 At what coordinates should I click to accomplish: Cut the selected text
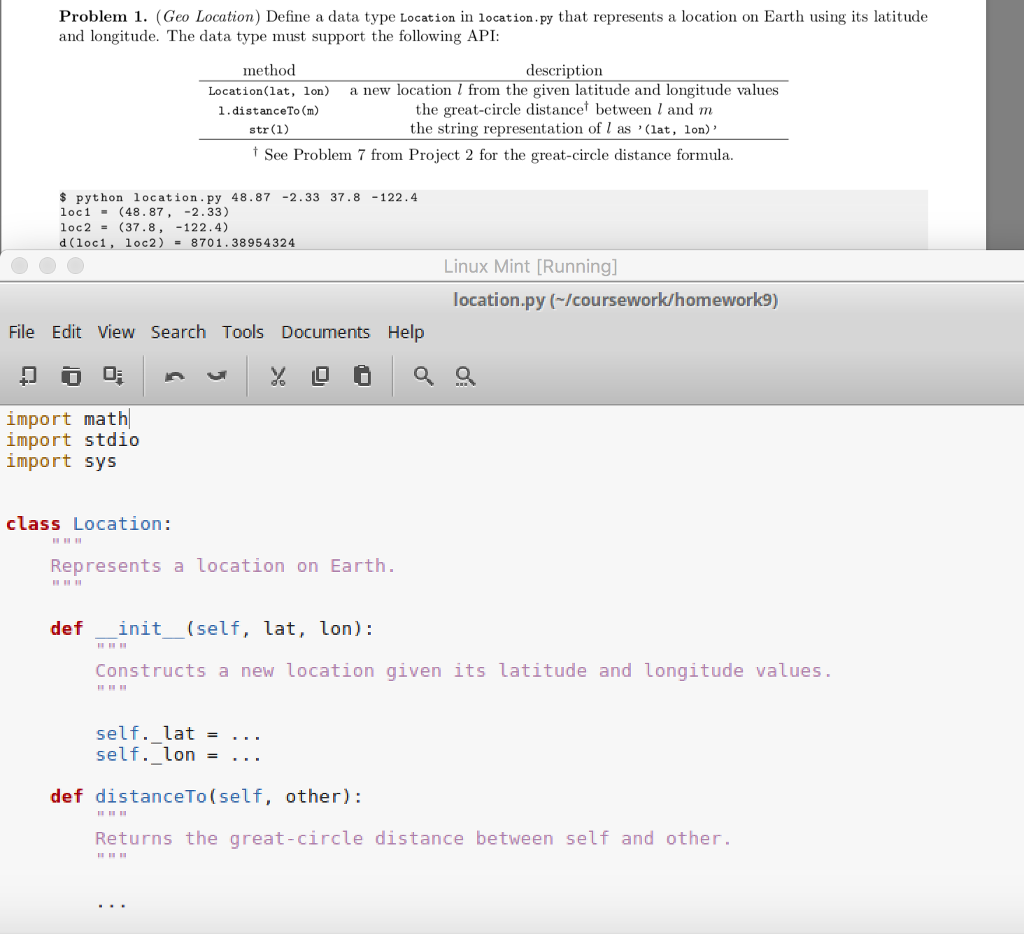278,375
